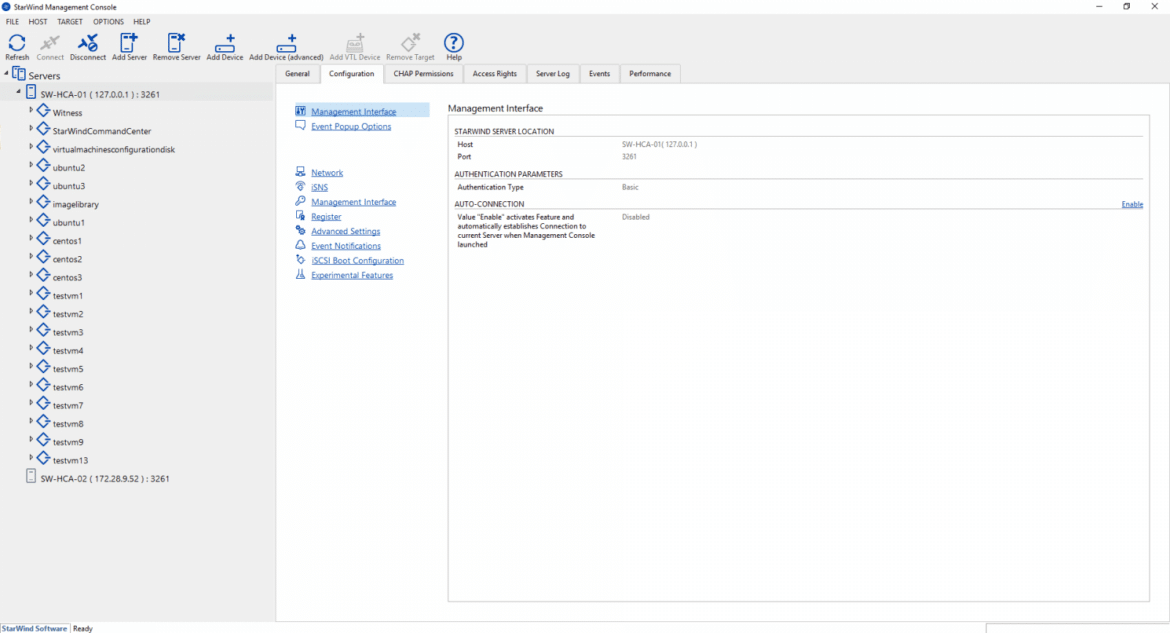Select the ubuntu3 target
1170x633 pixels.
click(x=69, y=186)
